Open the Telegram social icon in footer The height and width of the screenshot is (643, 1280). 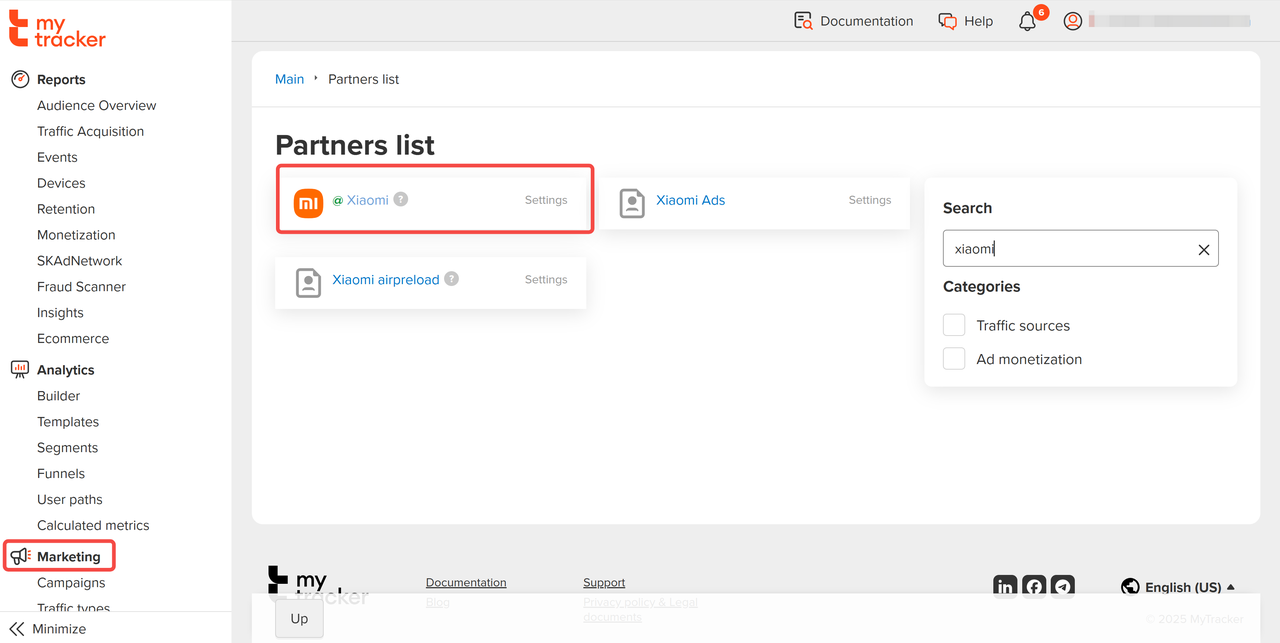click(x=1063, y=587)
